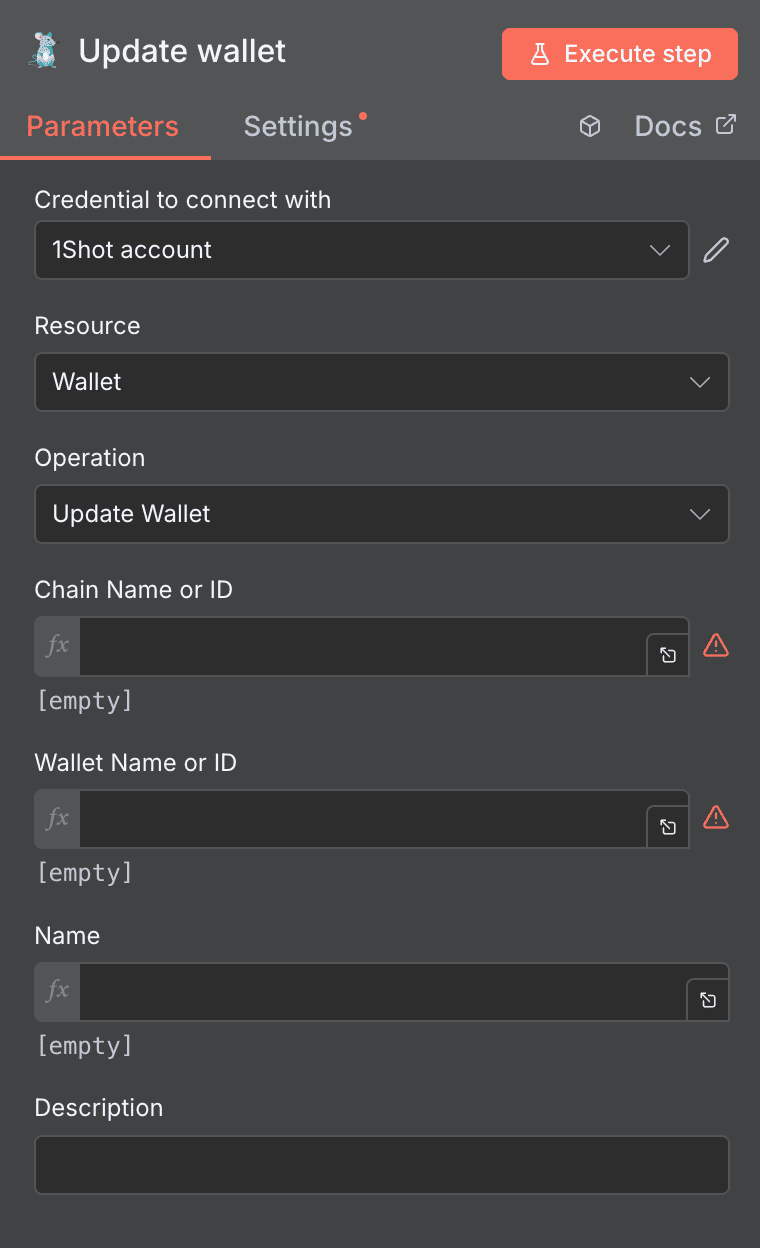
Task: Toggle fx expression mode on Wallet Name field
Action: click(56, 818)
